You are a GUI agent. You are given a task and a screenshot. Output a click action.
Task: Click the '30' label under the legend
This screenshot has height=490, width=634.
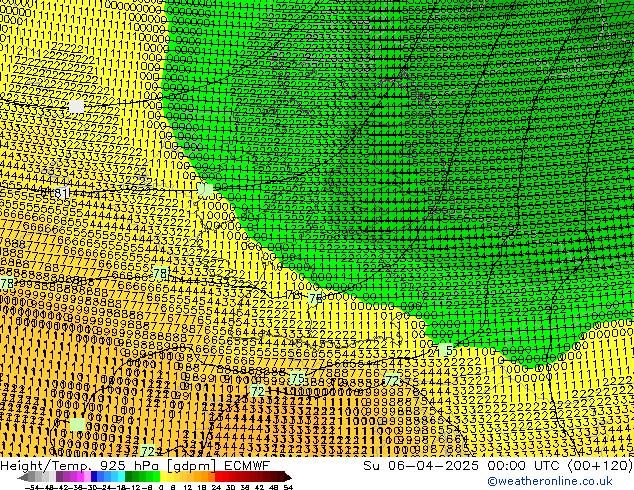click(x=230, y=487)
